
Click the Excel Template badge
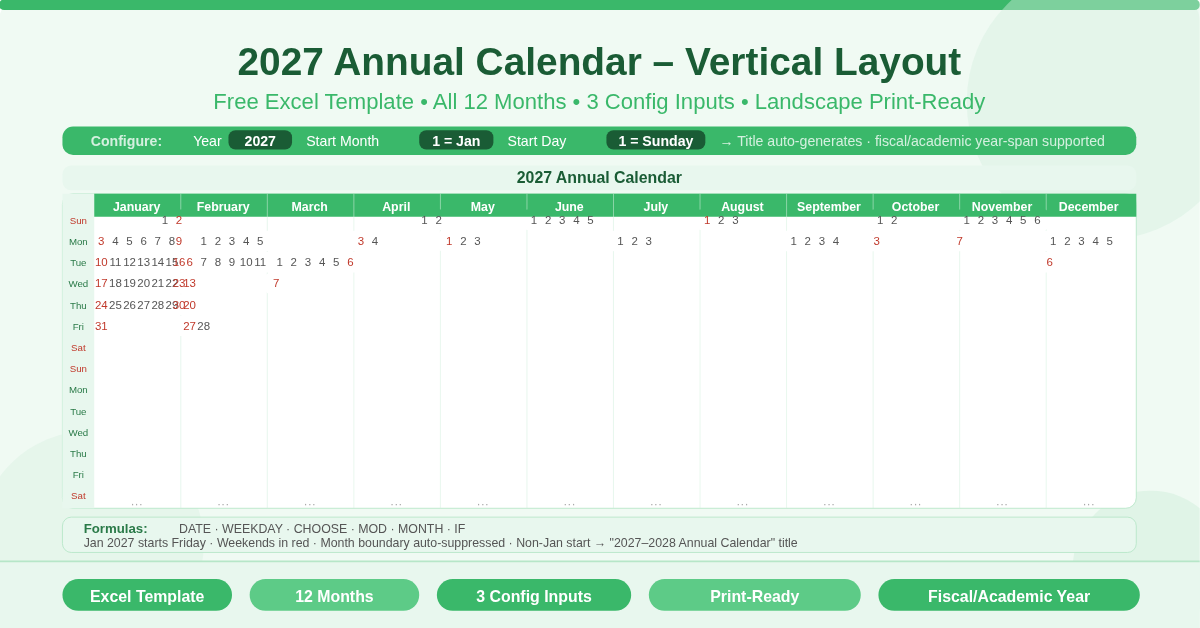(x=147, y=595)
